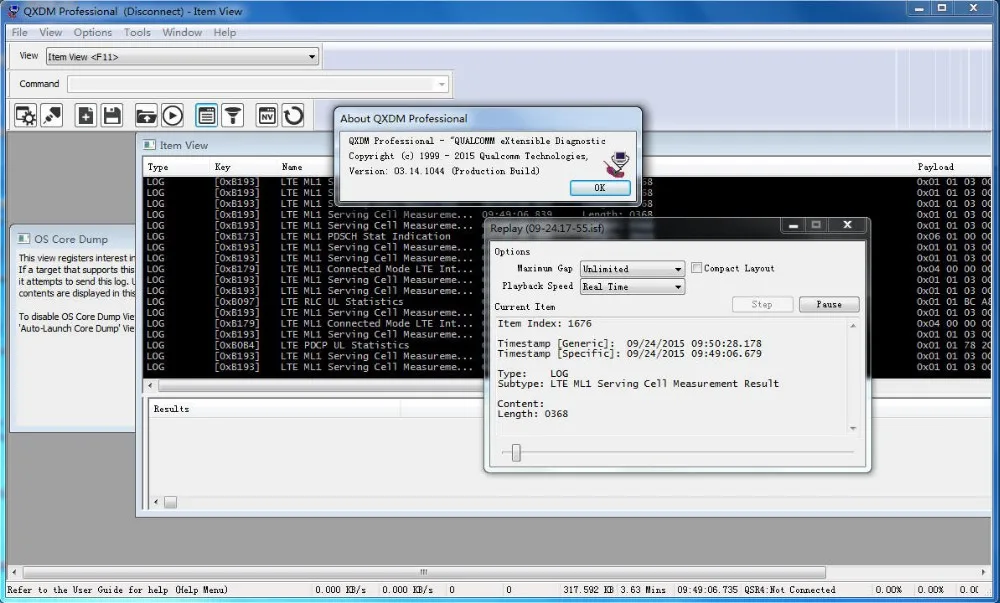Click status bar time 09:49:06.735
The width and height of the screenshot is (1000, 603).
coord(708,590)
